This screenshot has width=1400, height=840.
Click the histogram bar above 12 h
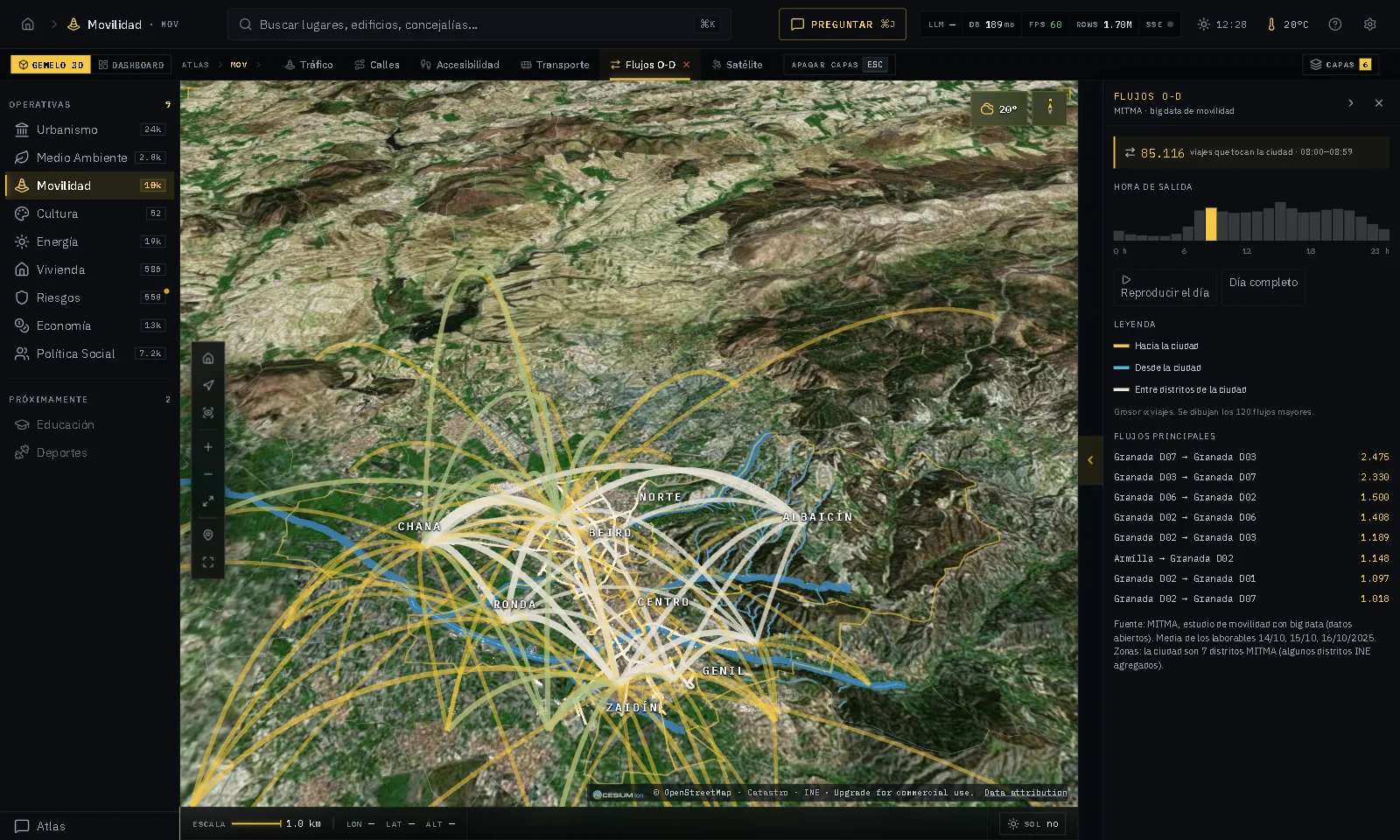pos(1245,226)
